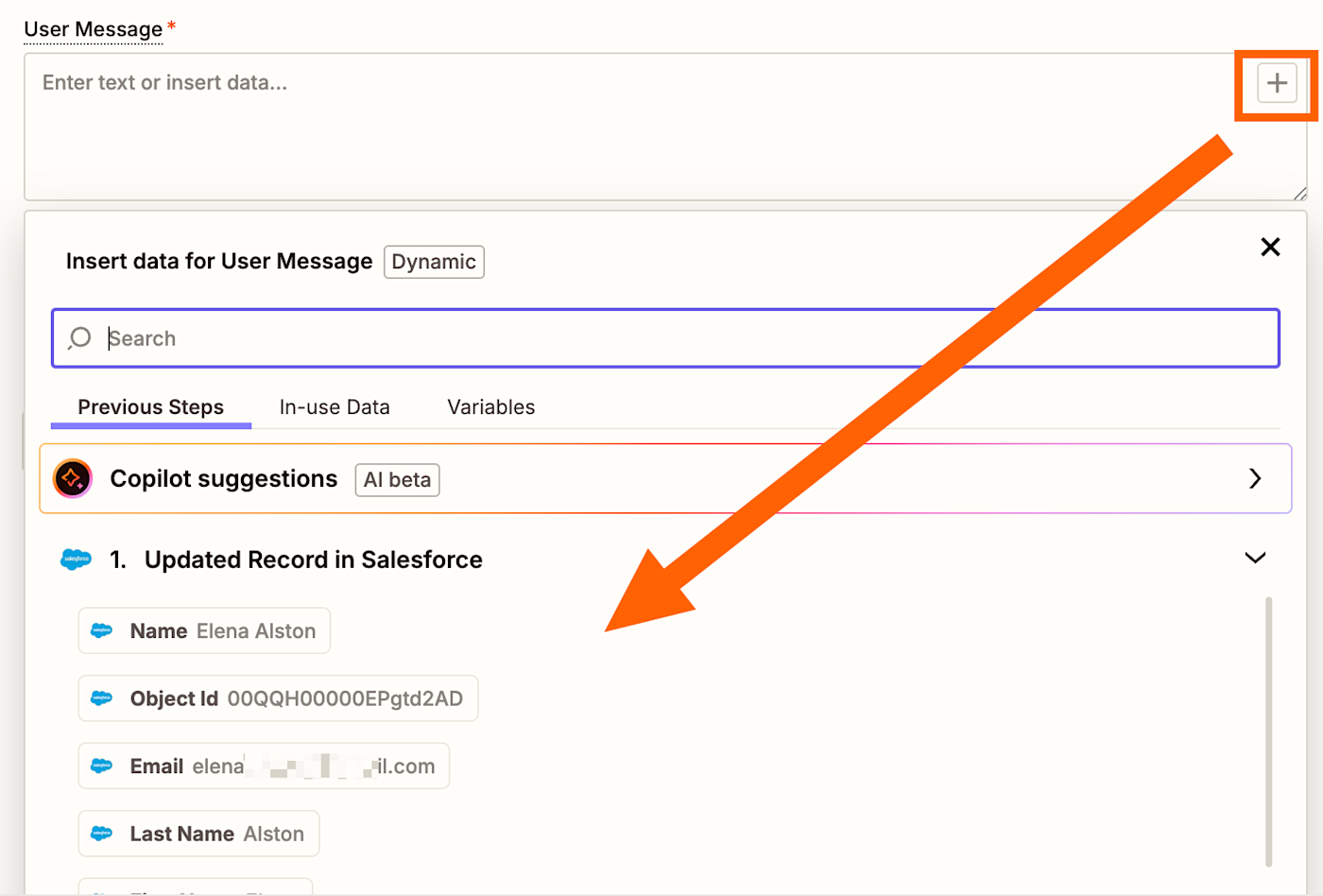The width and height of the screenshot is (1323, 896).
Task: Click the plus insert-data button
Action: [1277, 83]
